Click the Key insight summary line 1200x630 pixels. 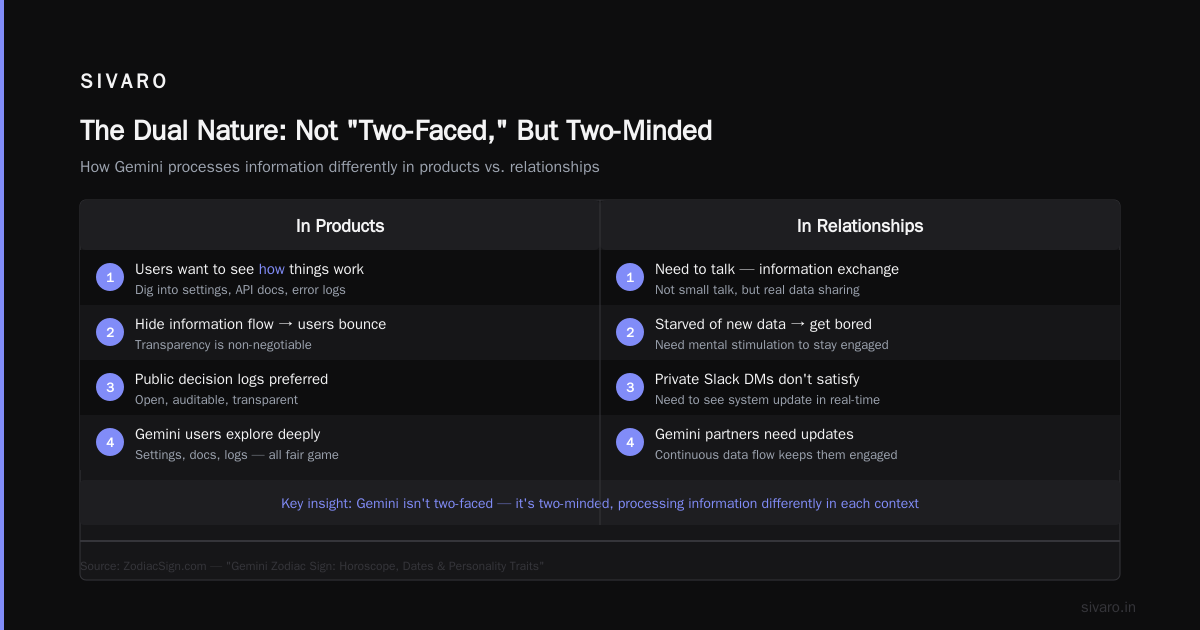pos(600,503)
